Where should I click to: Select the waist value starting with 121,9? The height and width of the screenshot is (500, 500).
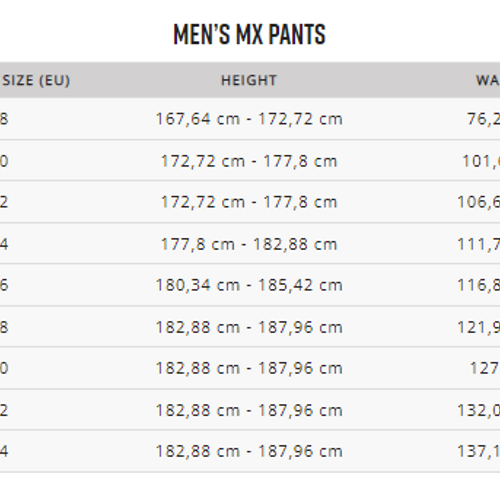479,327
